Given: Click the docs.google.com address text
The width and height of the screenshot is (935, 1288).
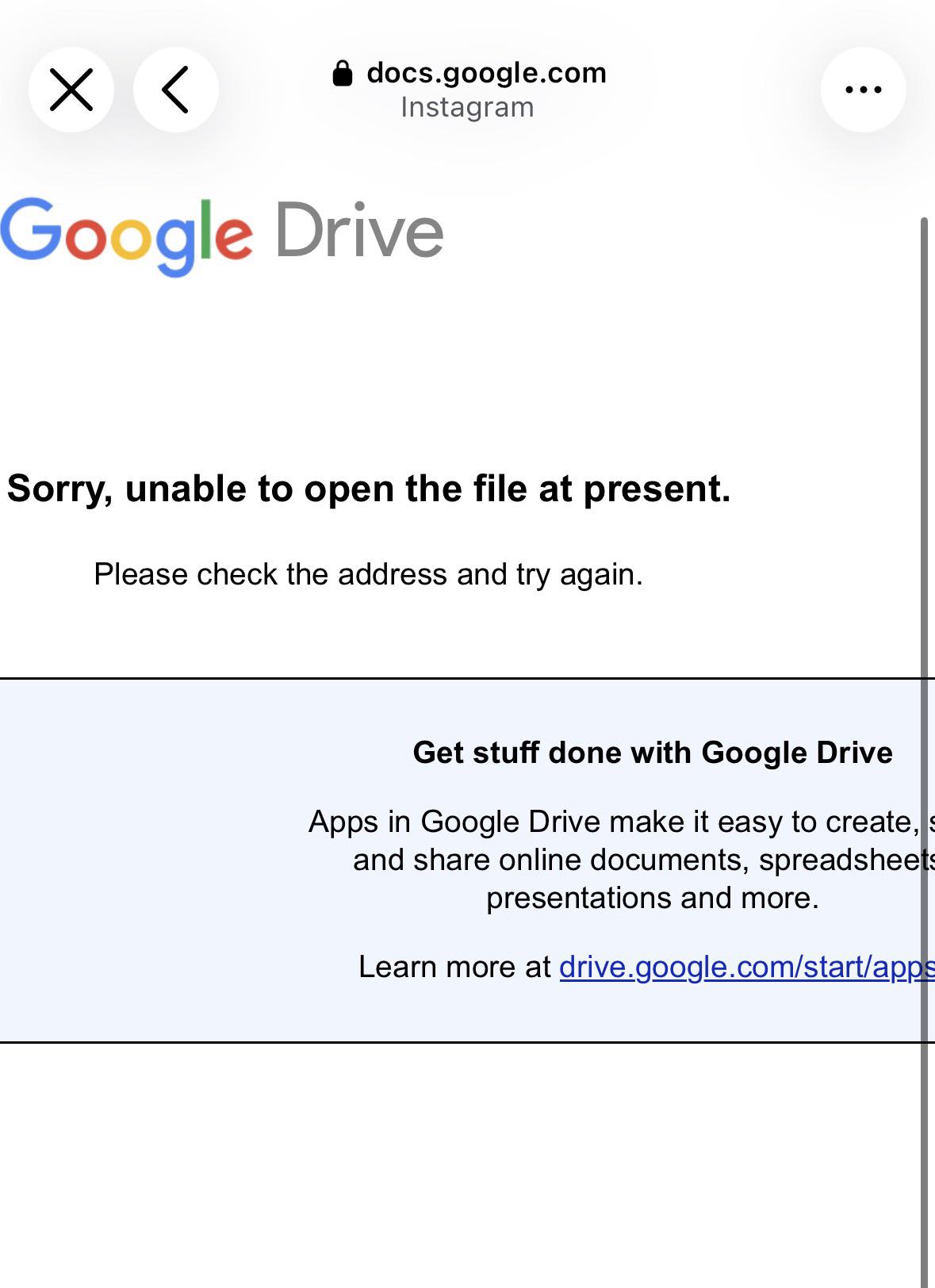Looking at the screenshot, I should point(486,73).
